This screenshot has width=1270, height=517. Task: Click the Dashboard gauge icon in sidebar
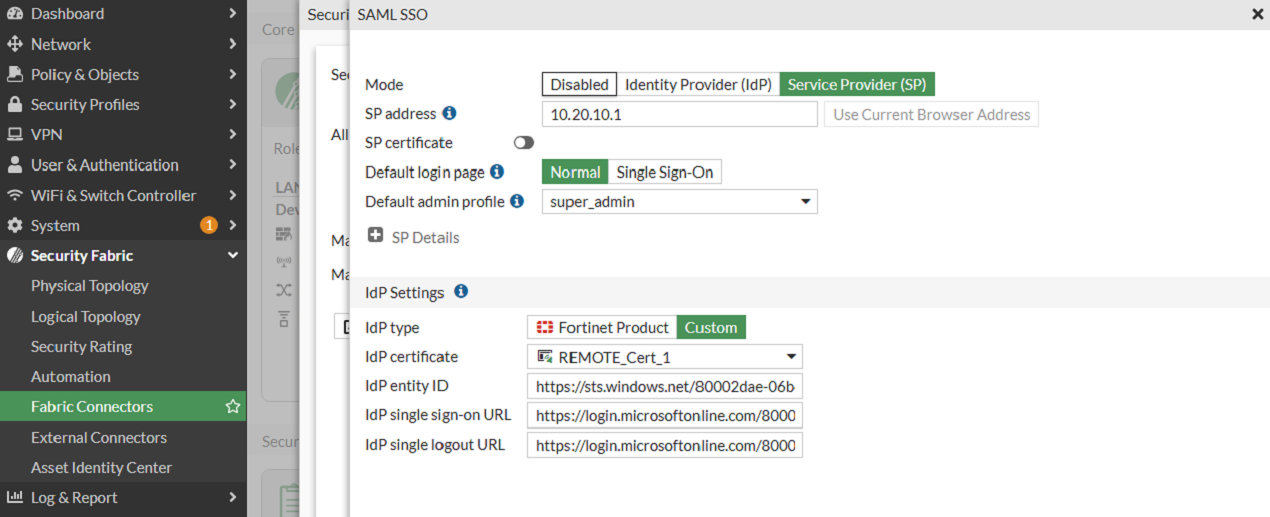[x=15, y=14]
